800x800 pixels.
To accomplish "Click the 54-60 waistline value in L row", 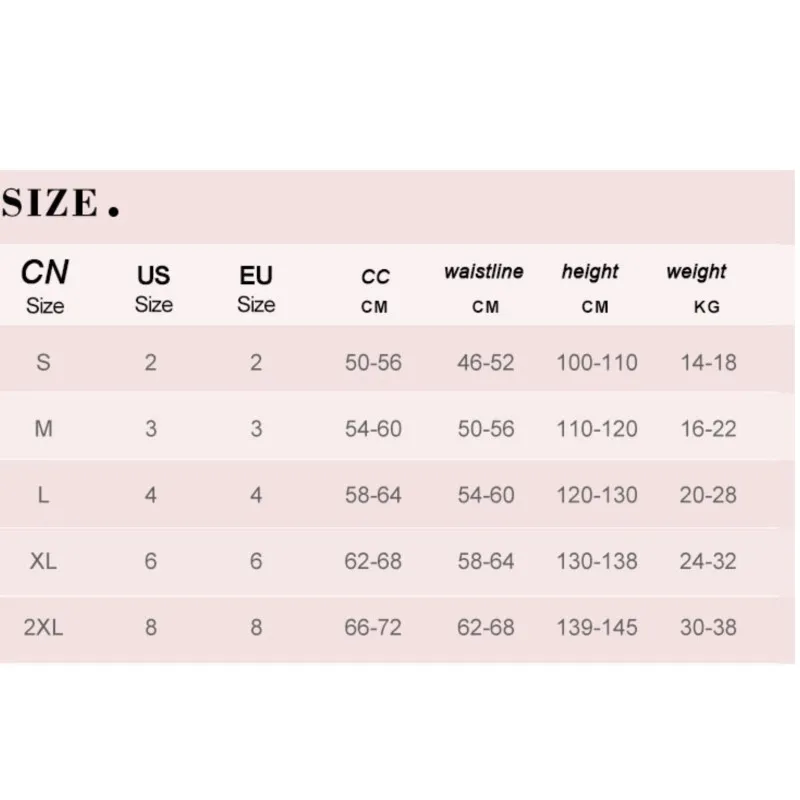I will (486, 495).
